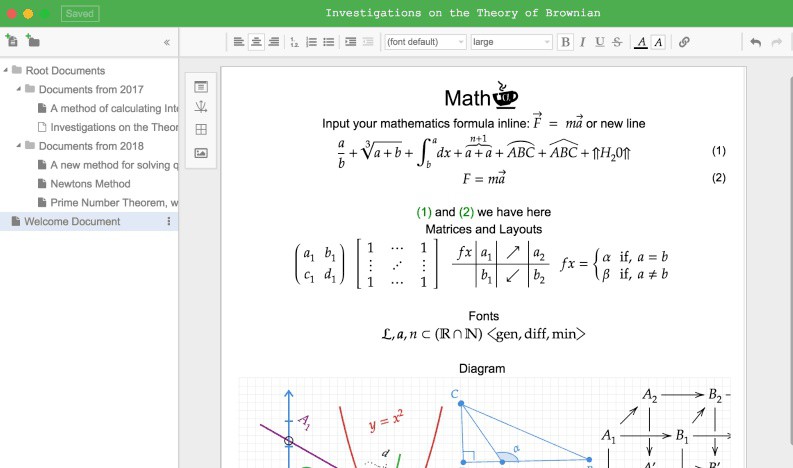Click the 'Diagram' heading text
Image resolution: width=793 pixels, height=468 pixels.
click(x=481, y=369)
